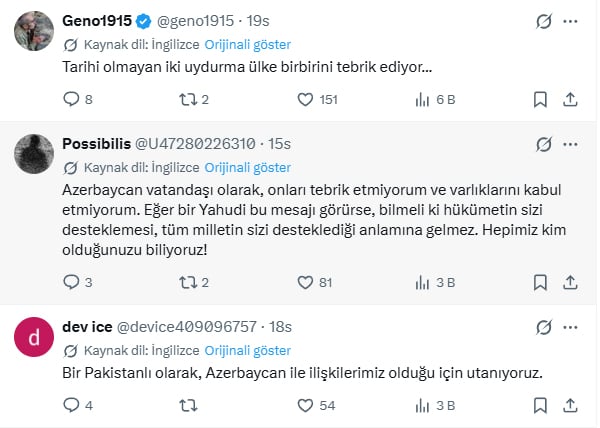Bookmark the dev ice tweet
Screen dimensions: 600x428
coord(540,405)
